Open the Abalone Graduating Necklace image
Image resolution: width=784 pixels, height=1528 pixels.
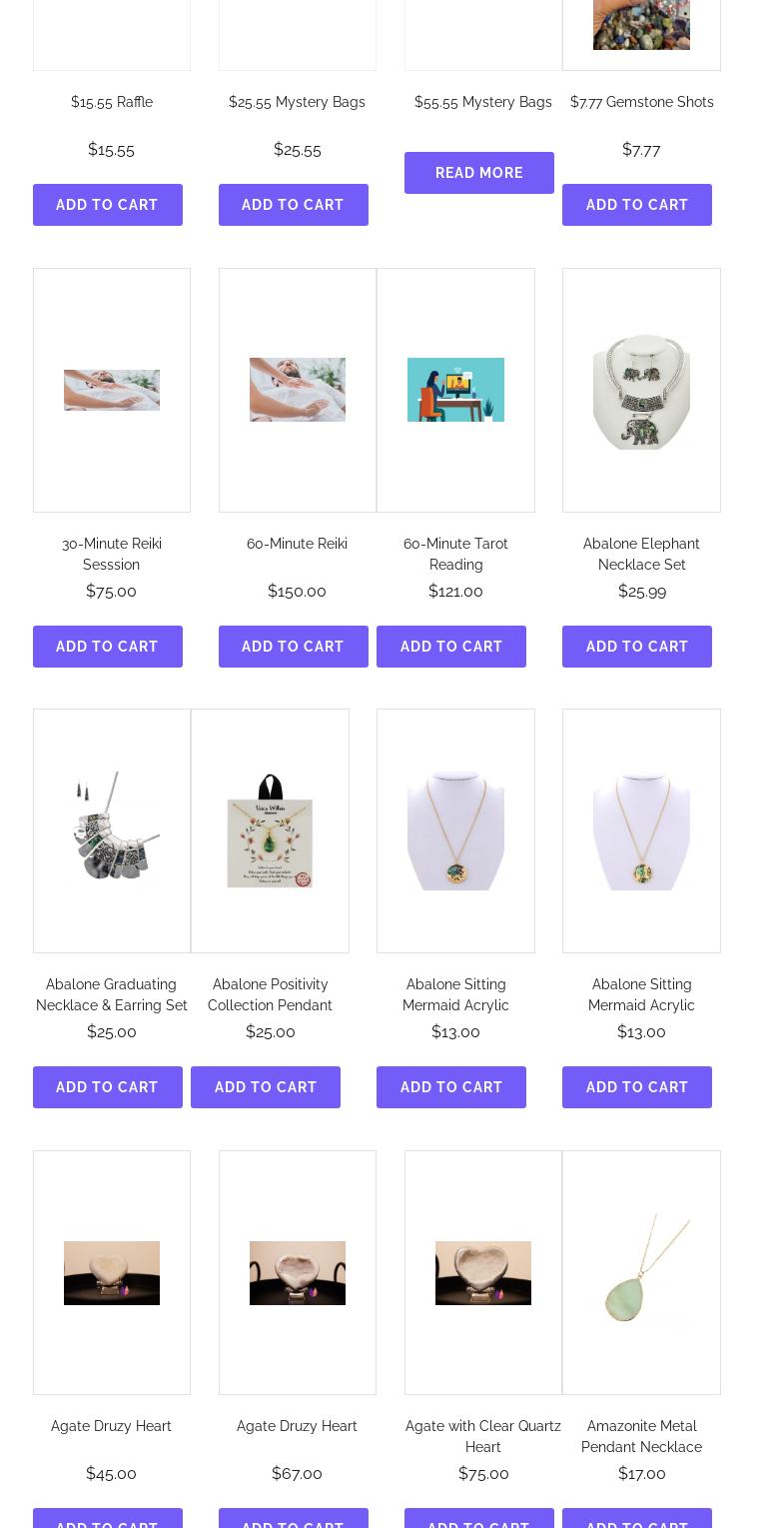click(112, 830)
